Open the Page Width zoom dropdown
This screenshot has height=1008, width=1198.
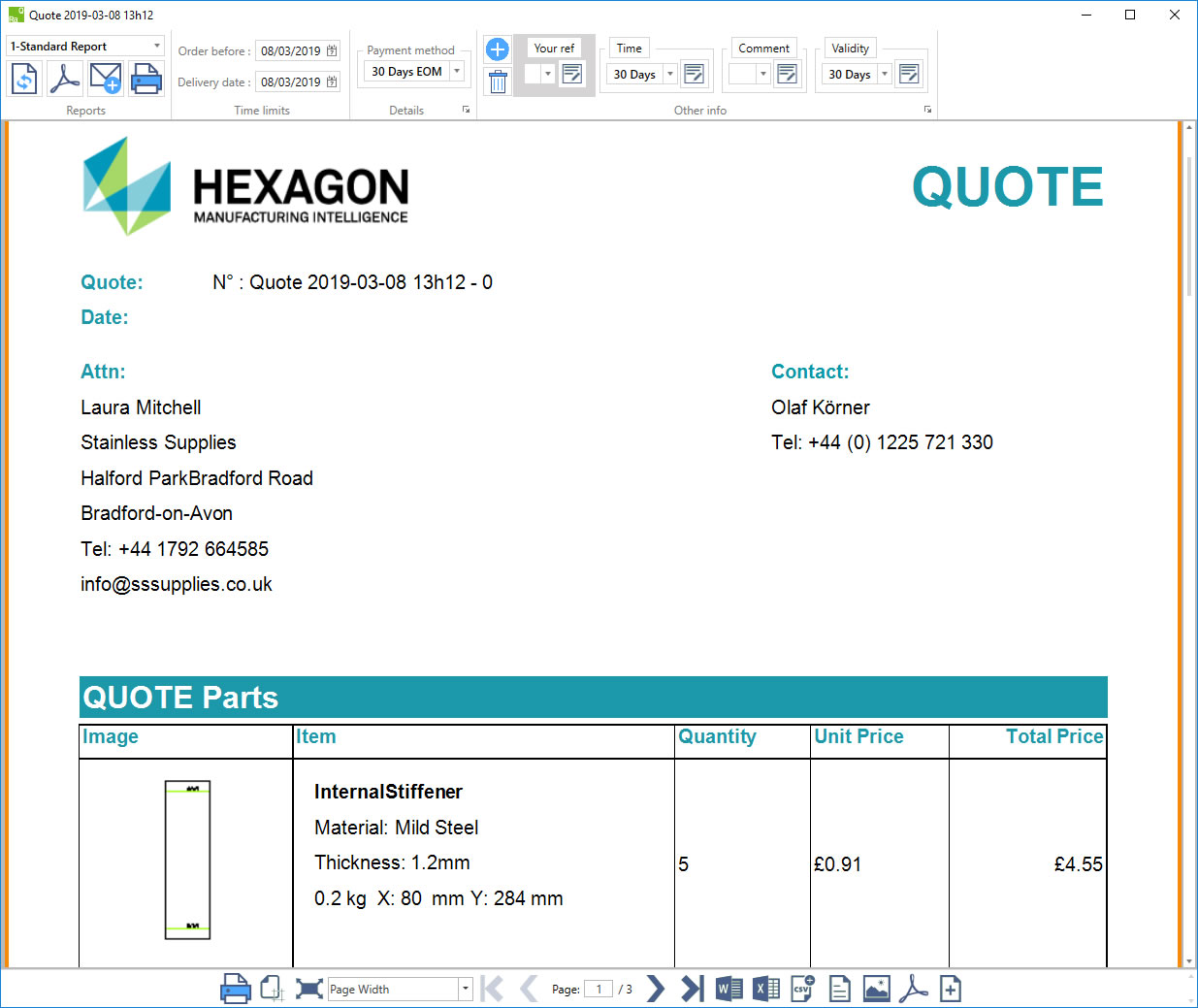pos(466,989)
